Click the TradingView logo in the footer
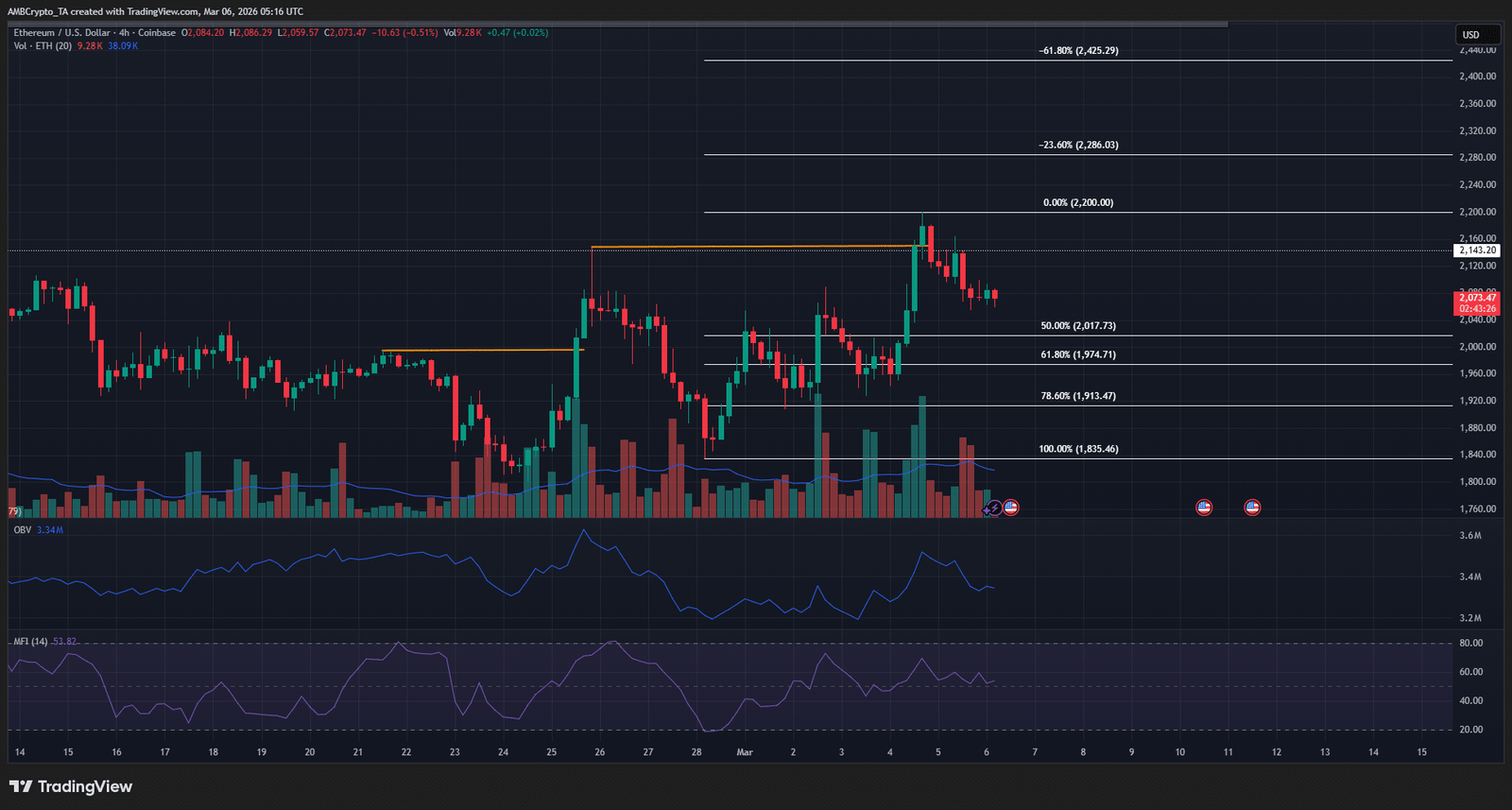1512x810 pixels. (71, 786)
